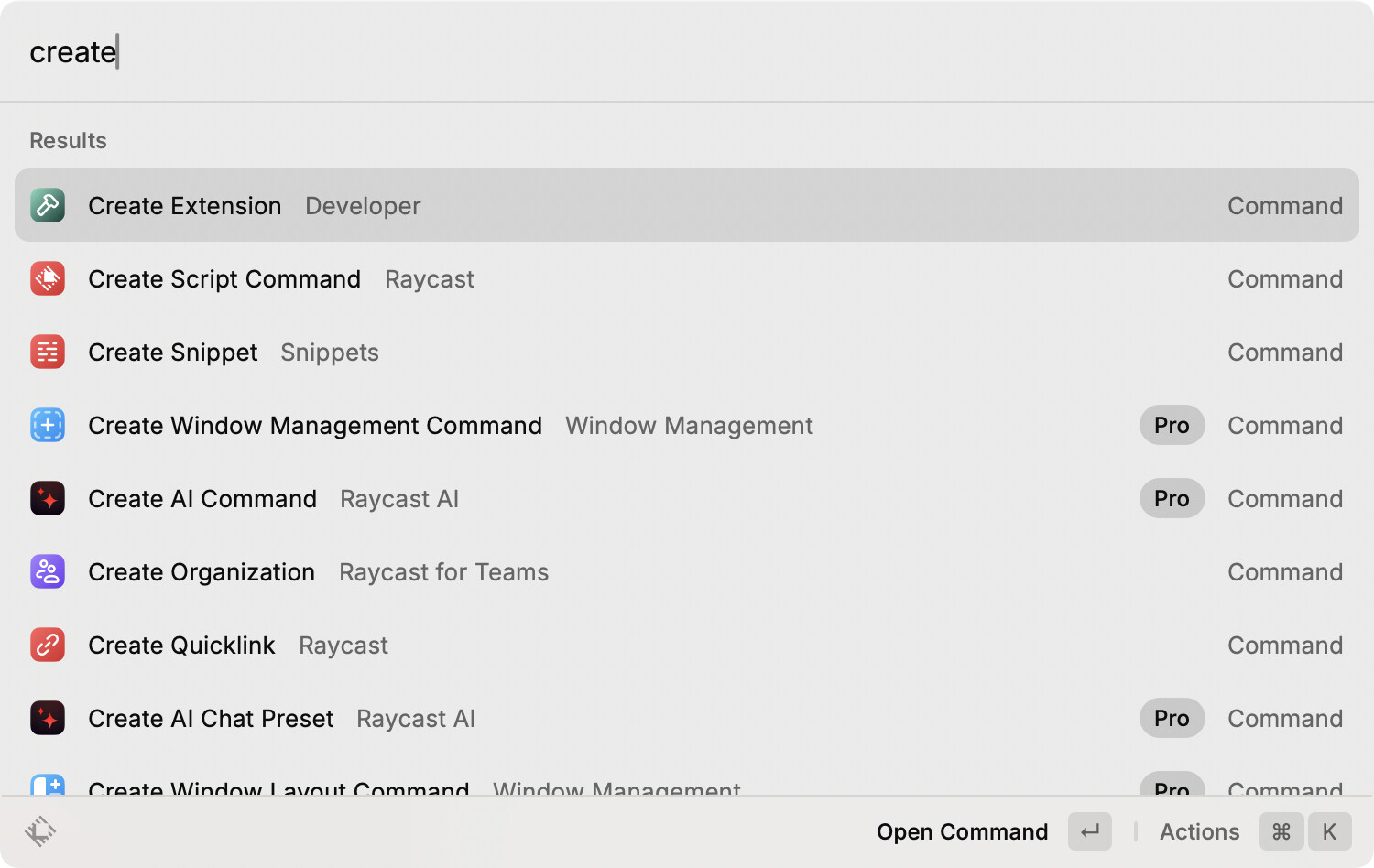The width and height of the screenshot is (1374, 868).
Task: Click the K key badge in footer
Action: pyautogui.click(x=1330, y=831)
